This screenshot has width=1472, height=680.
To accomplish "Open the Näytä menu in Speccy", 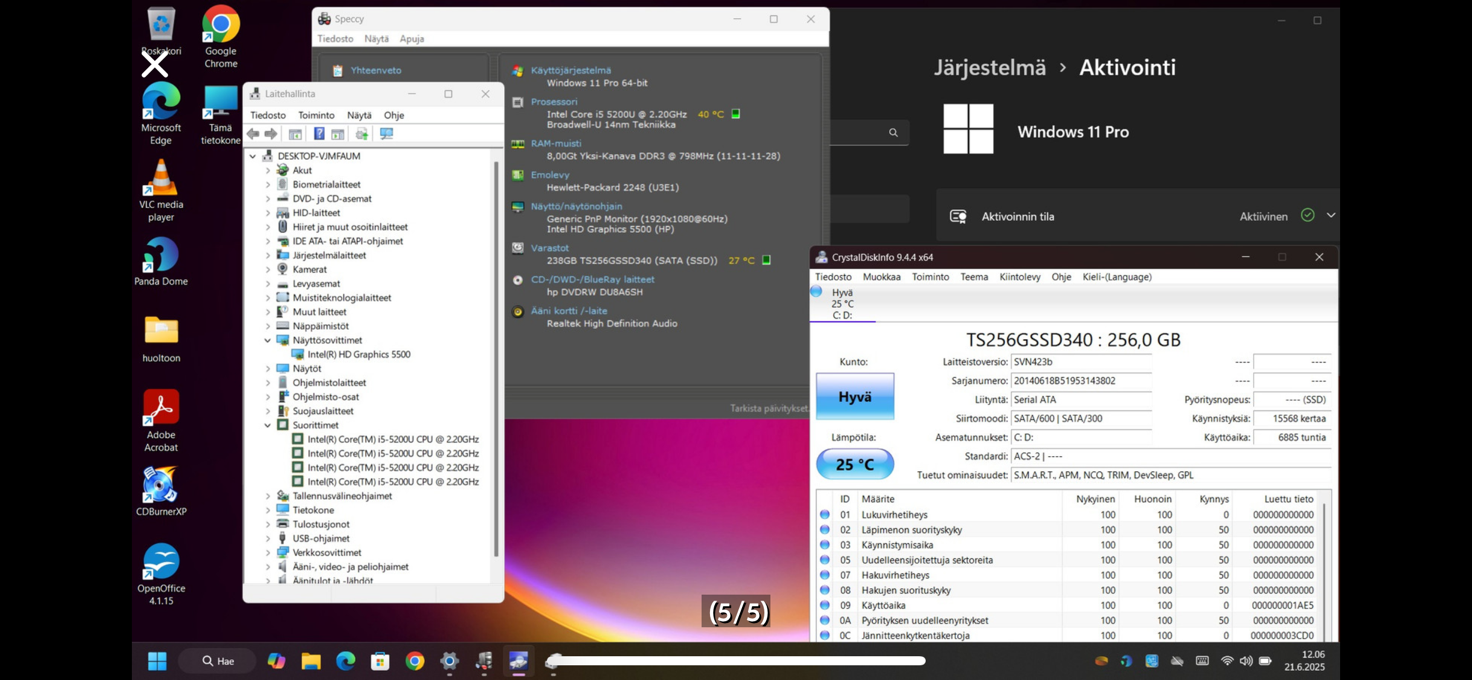I will tap(376, 39).
